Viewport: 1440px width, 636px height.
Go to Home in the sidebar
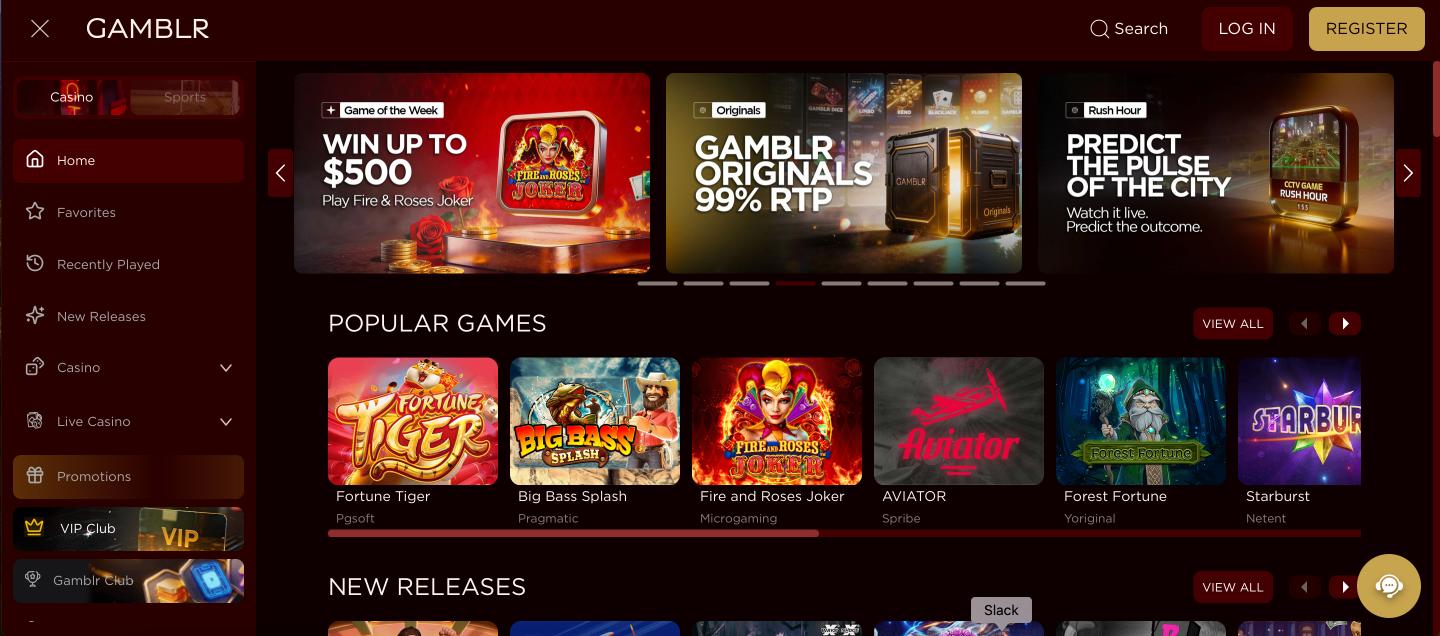pyautogui.click(x=128, y=160)
